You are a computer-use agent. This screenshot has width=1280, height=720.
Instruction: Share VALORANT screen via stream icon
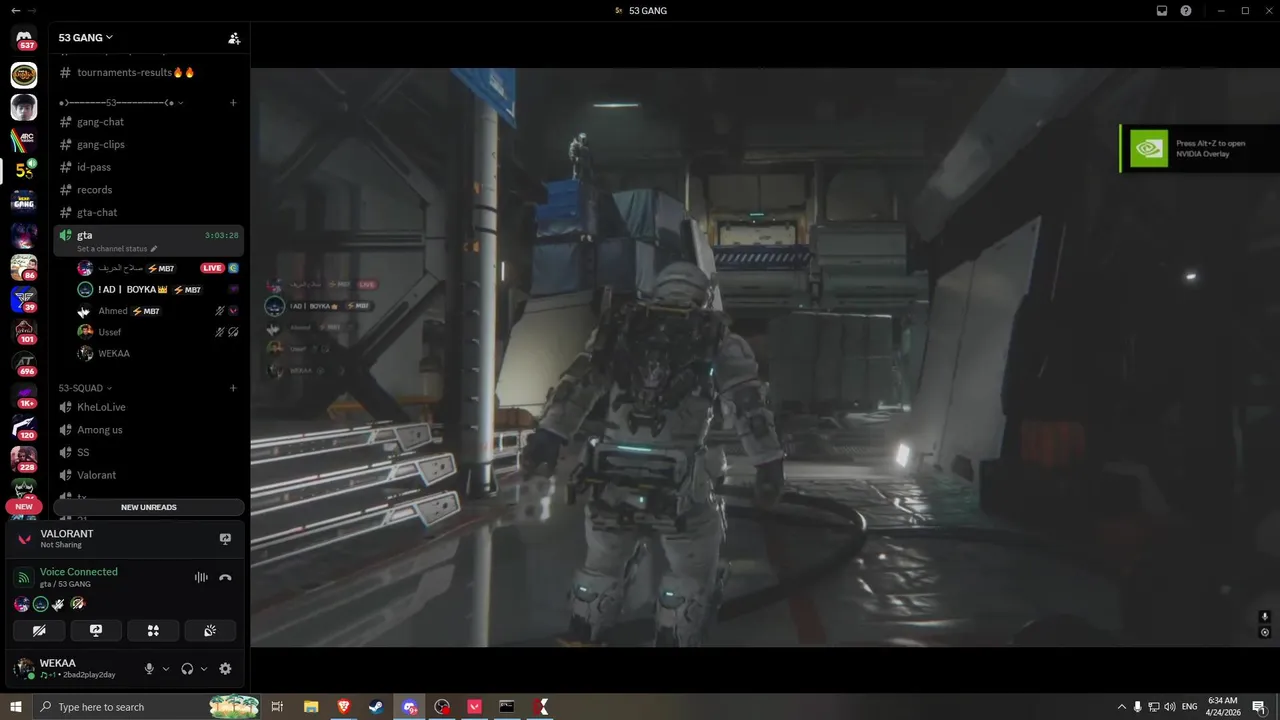(225, 539)
